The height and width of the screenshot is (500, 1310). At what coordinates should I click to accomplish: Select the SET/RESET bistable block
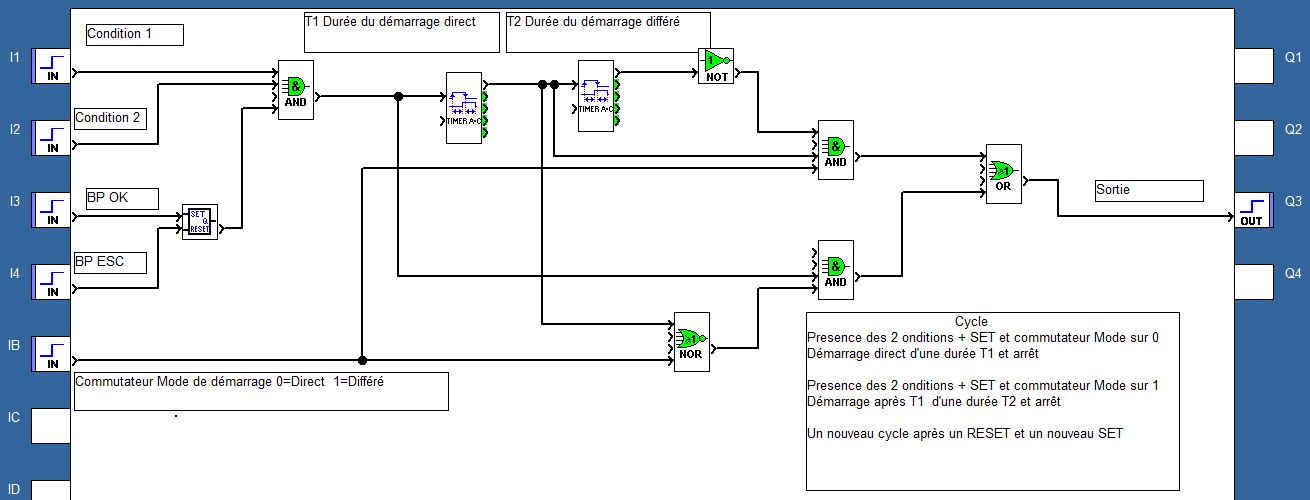tap(199, 222)
